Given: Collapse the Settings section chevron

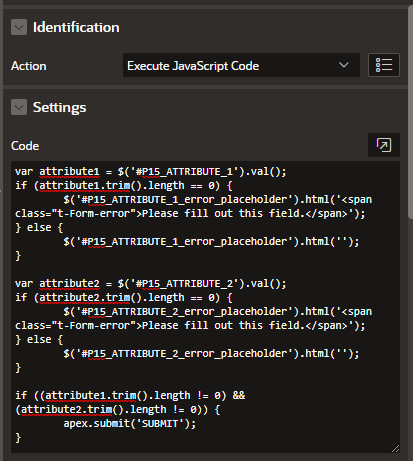Looking at the screenshot, I should pos(19,107).
